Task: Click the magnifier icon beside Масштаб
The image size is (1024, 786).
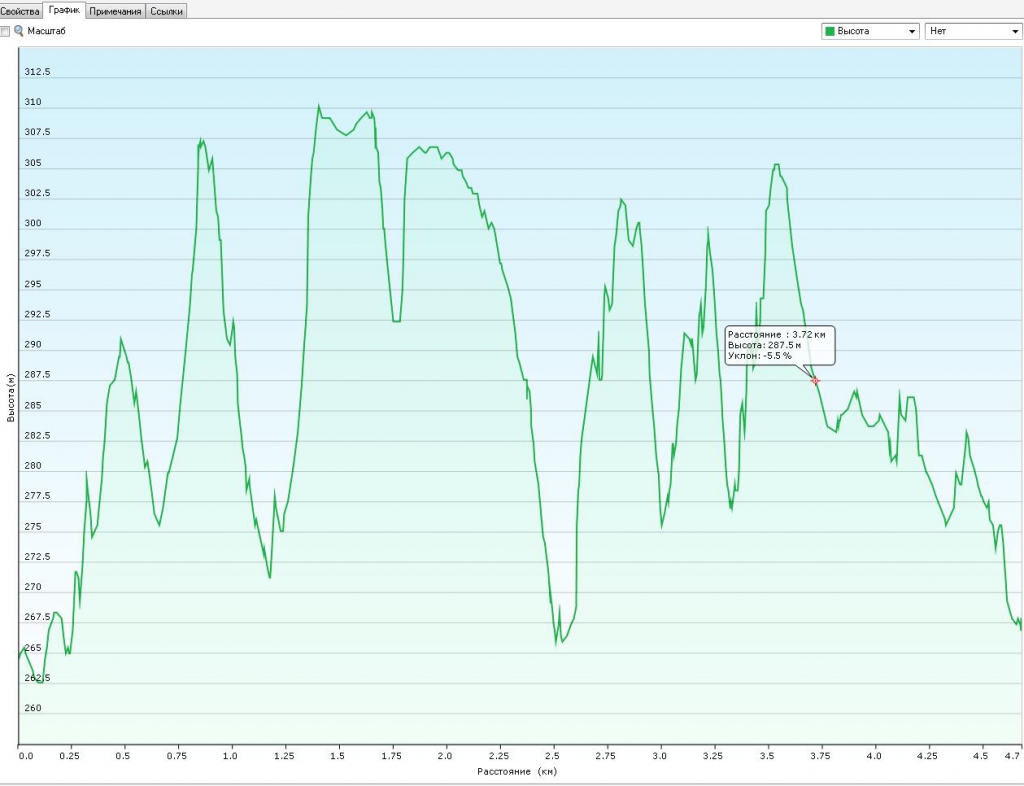Action: pyautogui.click(x=19, y=31)
